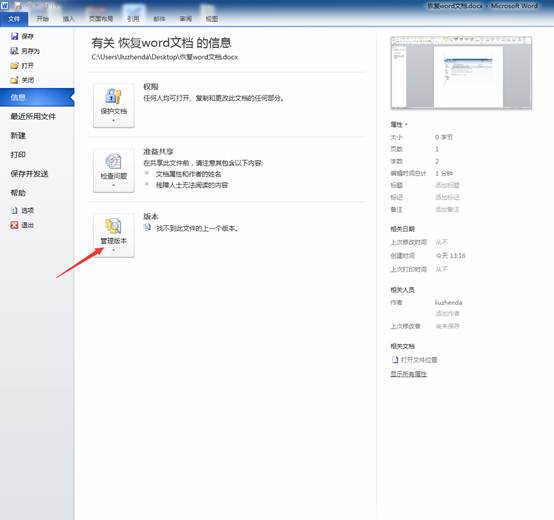Switch to the 视图 (View) tab
The height and width of the screenshot is (520, 554).
[x=212, y=19]
